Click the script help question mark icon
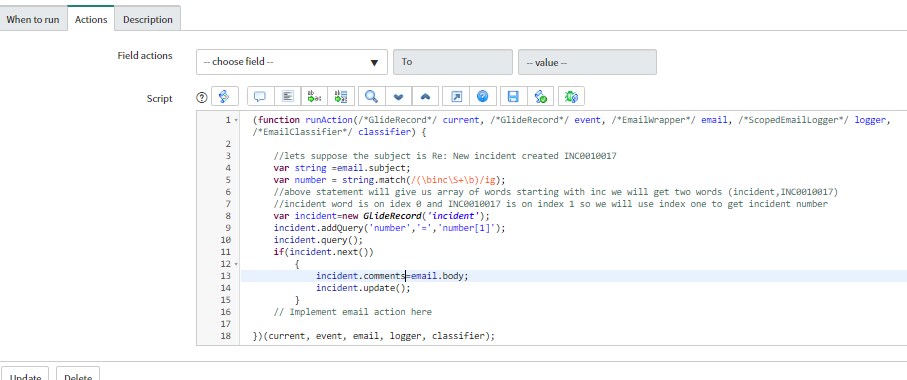907x380 pixels. (x=202, y=97)
